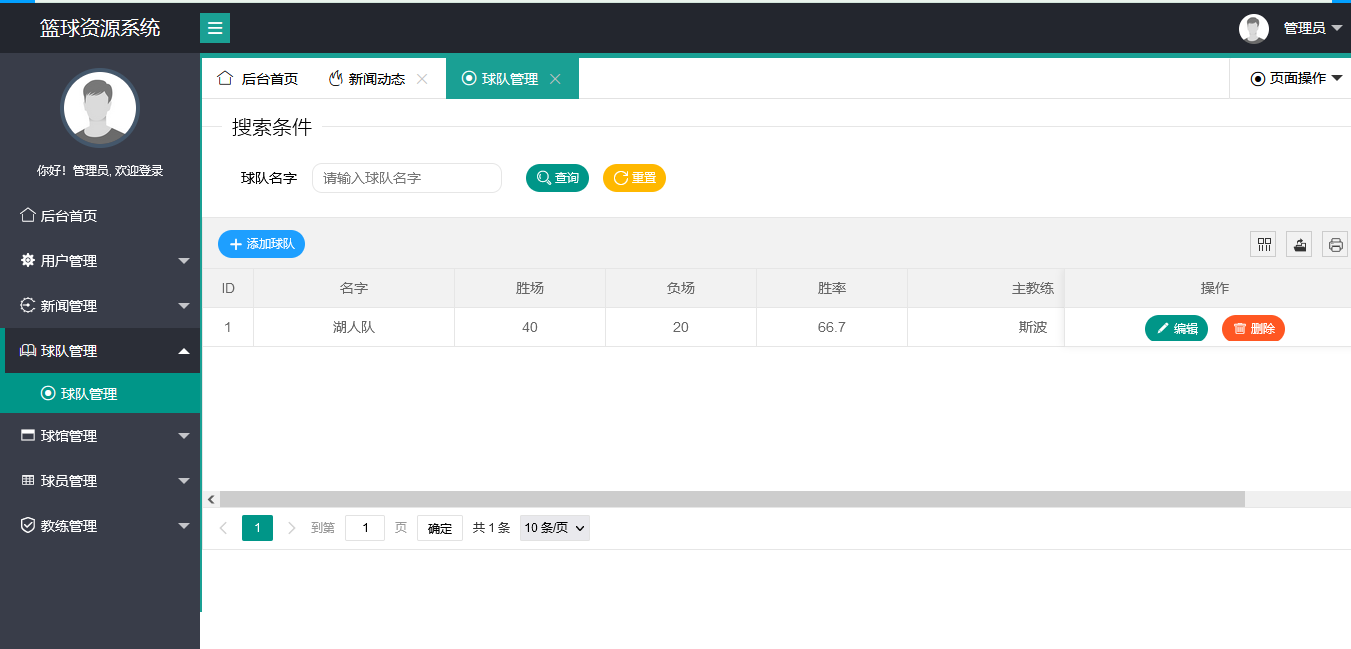Image resolution: width=1351 pixels, height=649 pixels.
Task: Select 球队管理 submenu item
Action: [100, 394]
